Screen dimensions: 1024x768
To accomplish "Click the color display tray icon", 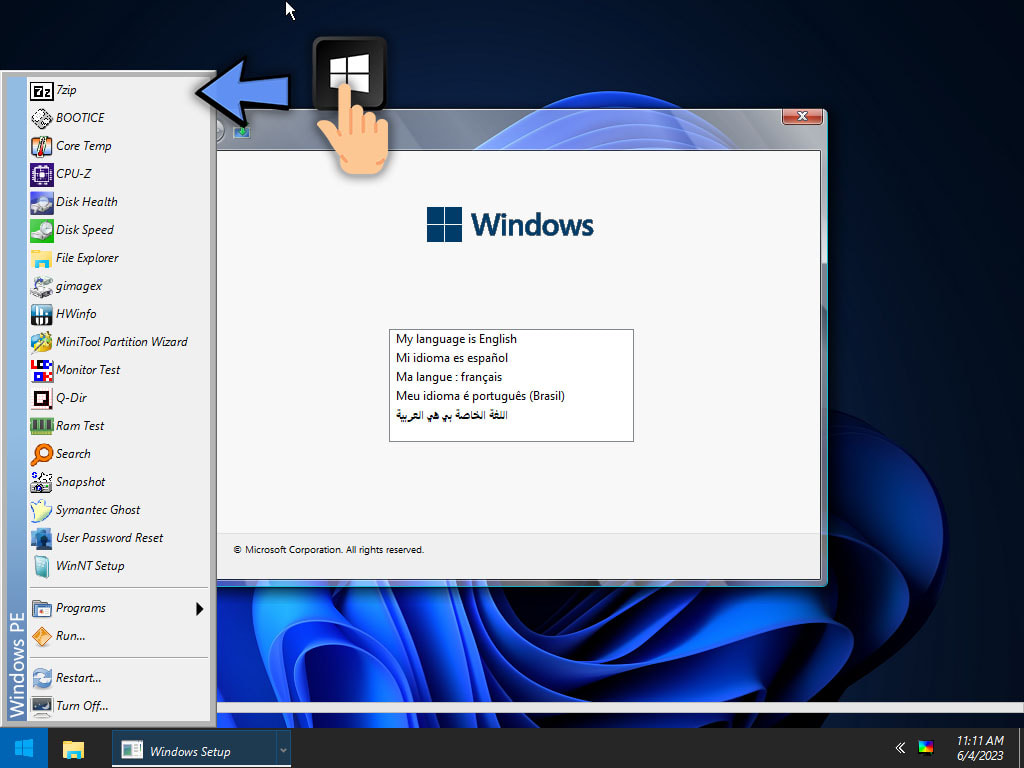I will pyautogui.click(x=926, y=748).
